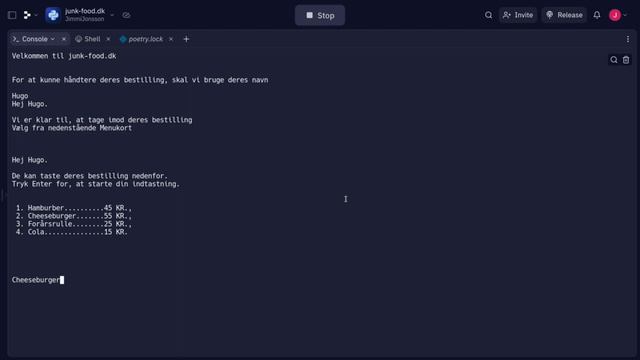Search within console output
The image size is (640, 360).
click(x=613, y=60)
